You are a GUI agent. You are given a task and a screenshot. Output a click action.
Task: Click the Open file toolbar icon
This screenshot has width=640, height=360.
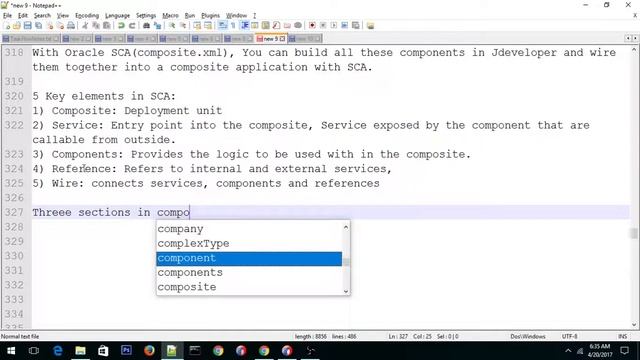(17, 26)
